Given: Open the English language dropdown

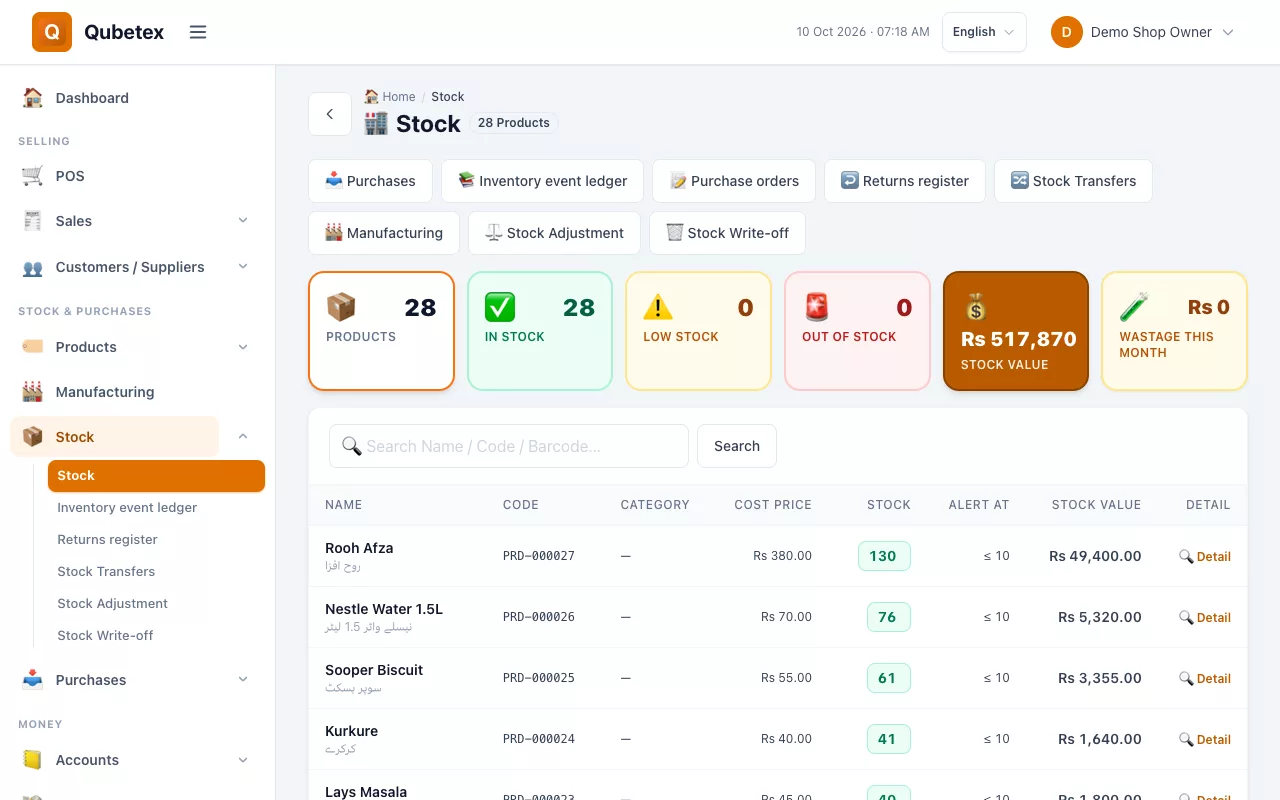Looking at the screenshot, I should [984, 32].
